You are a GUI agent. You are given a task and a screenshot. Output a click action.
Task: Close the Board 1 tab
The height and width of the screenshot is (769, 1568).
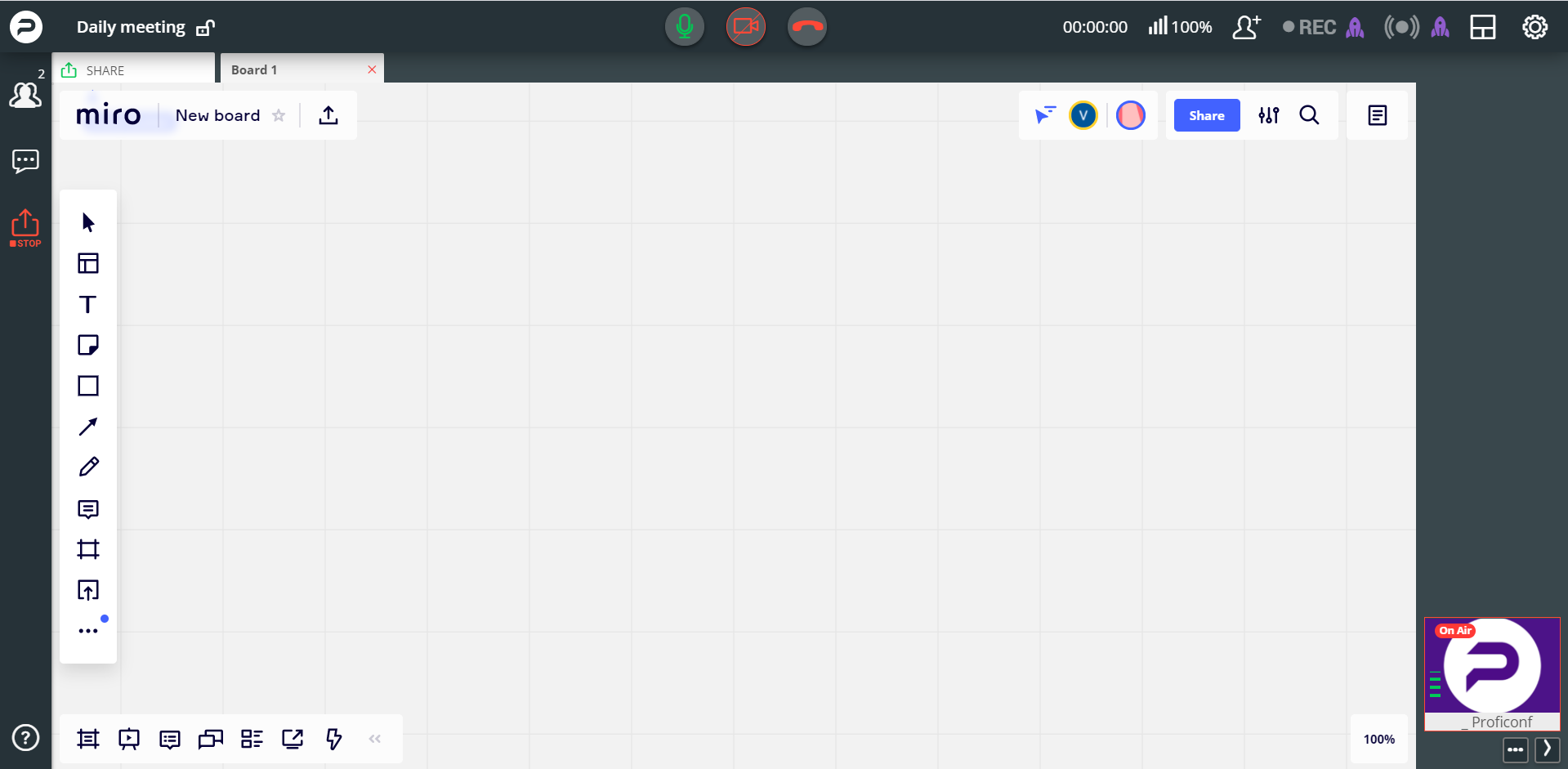372,69
